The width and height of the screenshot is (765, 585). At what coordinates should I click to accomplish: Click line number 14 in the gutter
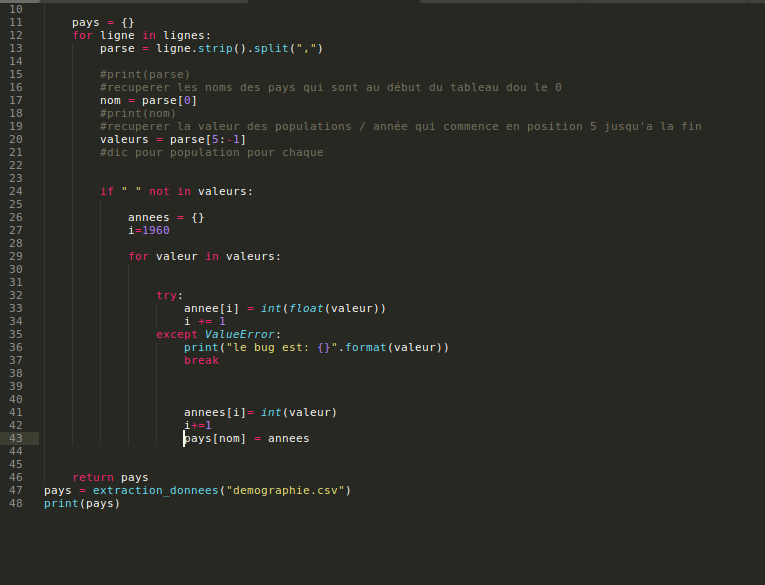[x=16, y=61]
